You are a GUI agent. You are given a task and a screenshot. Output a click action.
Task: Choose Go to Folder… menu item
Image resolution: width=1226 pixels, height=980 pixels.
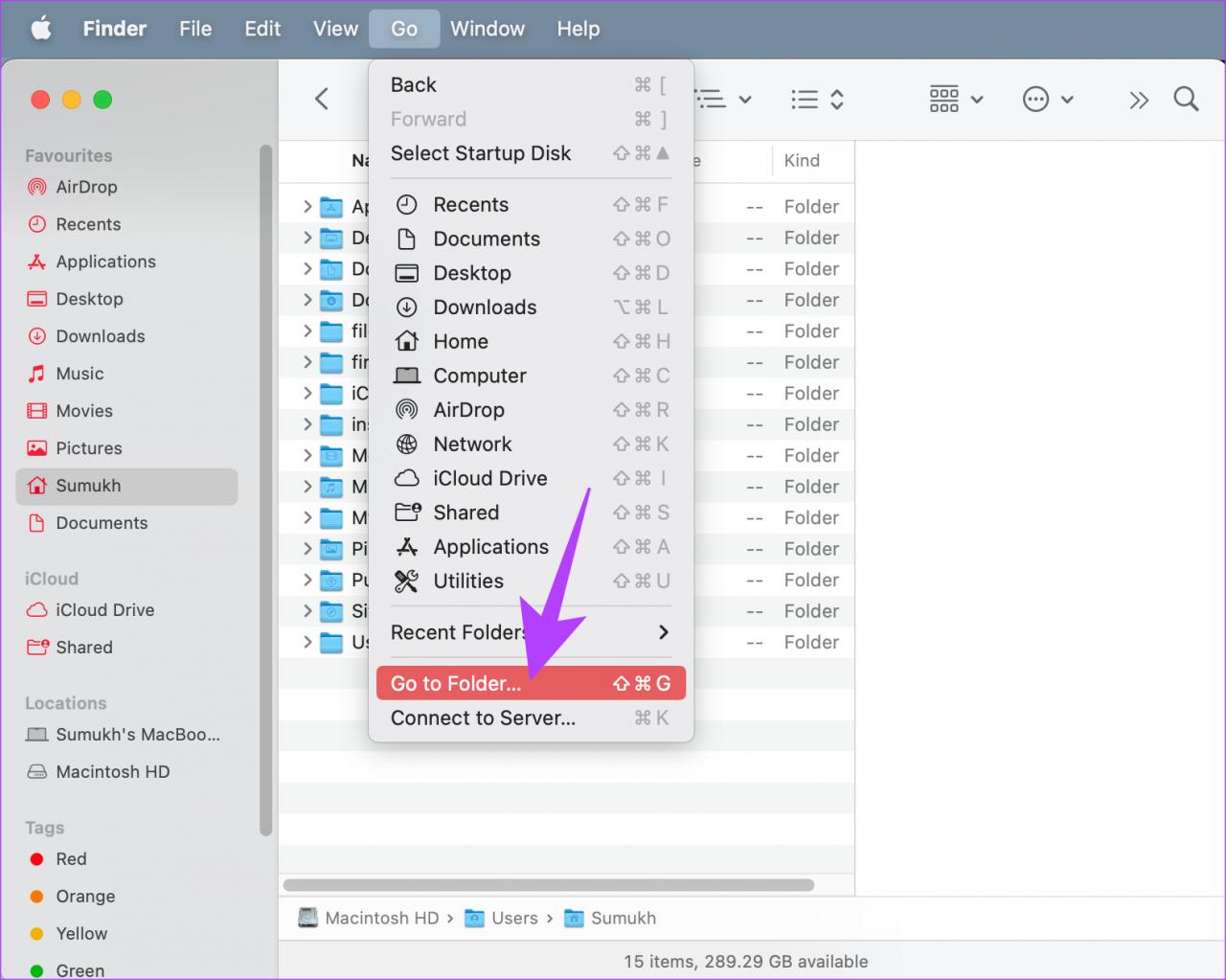[x=531, y=683]
